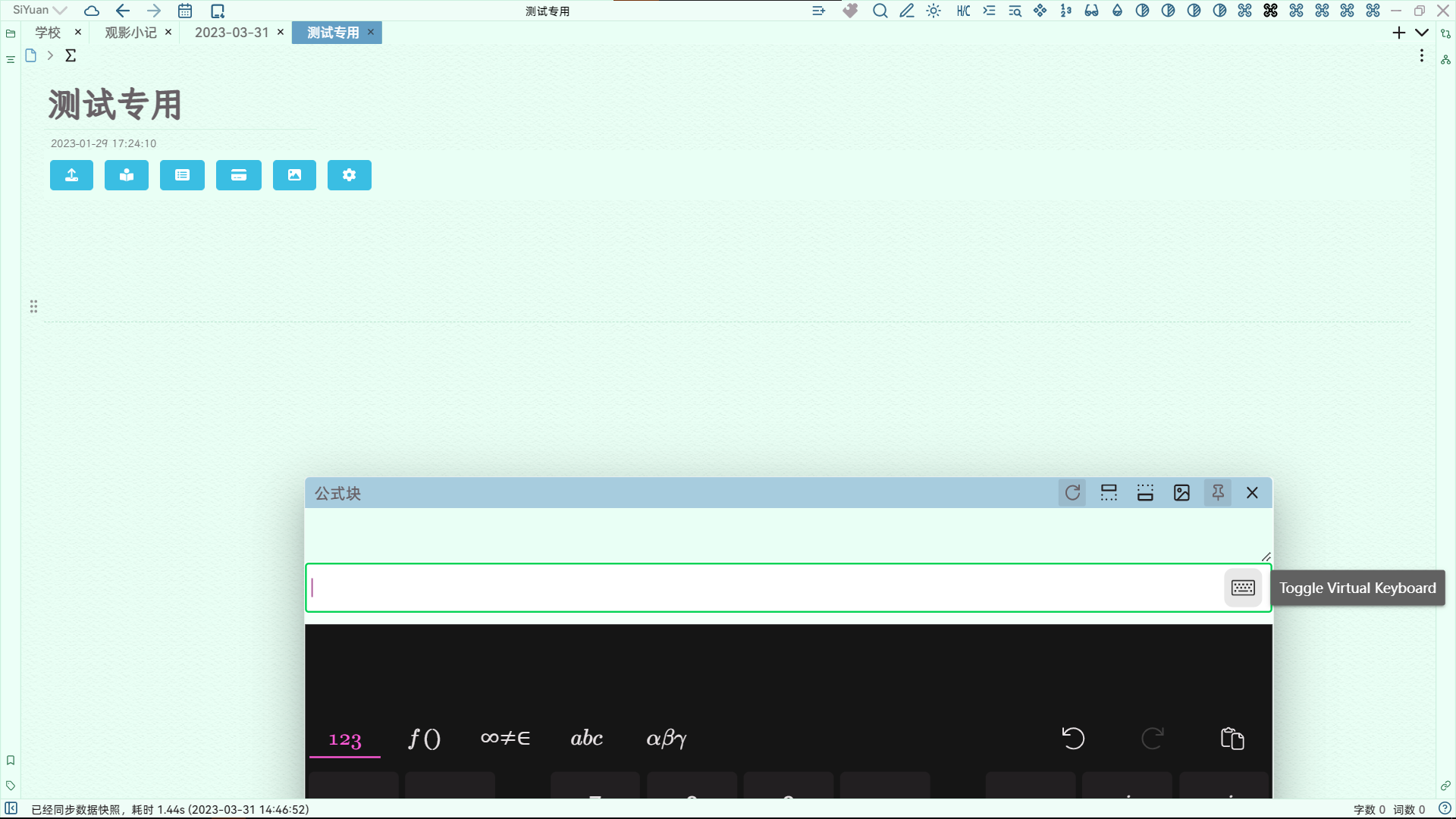Toggle the pin icon in formula block header
The image size is (1456, 819).
(x=1218, y=493)
